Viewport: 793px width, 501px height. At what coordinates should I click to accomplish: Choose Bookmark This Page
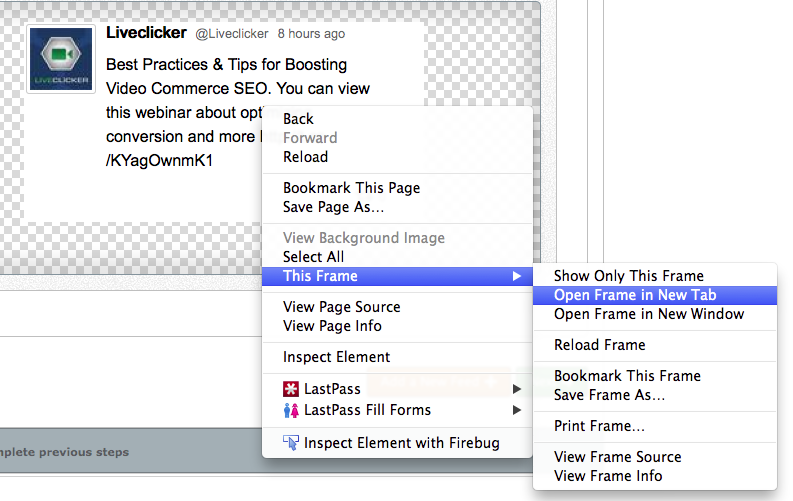[x=351, y=188]
